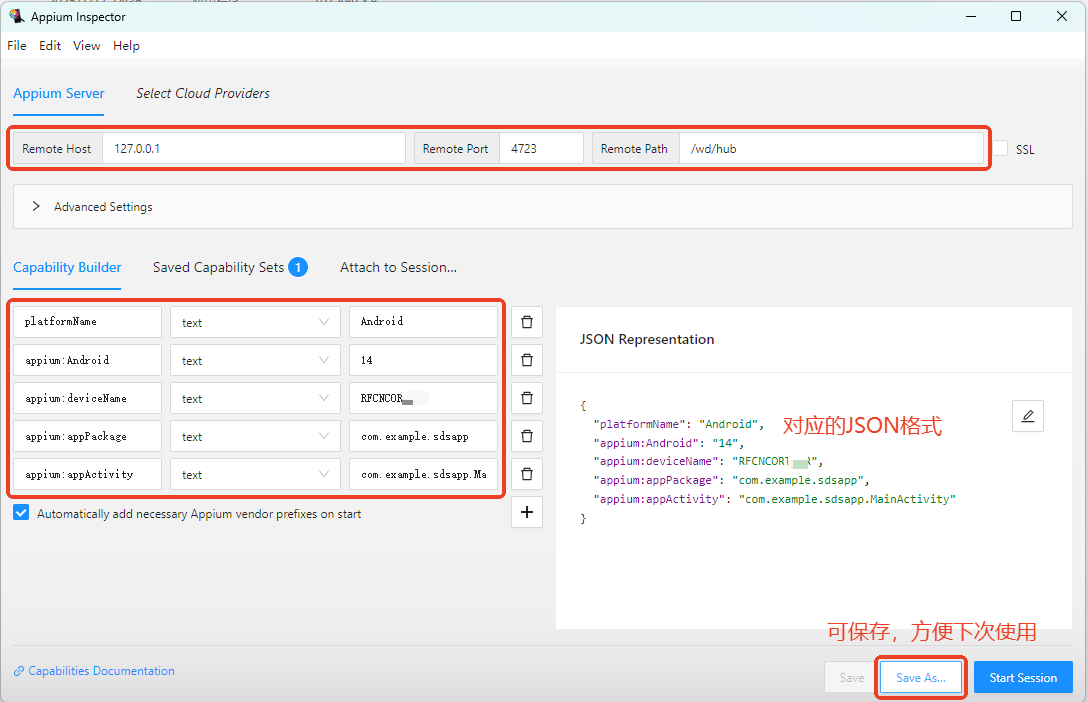Expand Advanced Settings section
The width and height of the screenshot is (1088, 702).
(543, 207)
